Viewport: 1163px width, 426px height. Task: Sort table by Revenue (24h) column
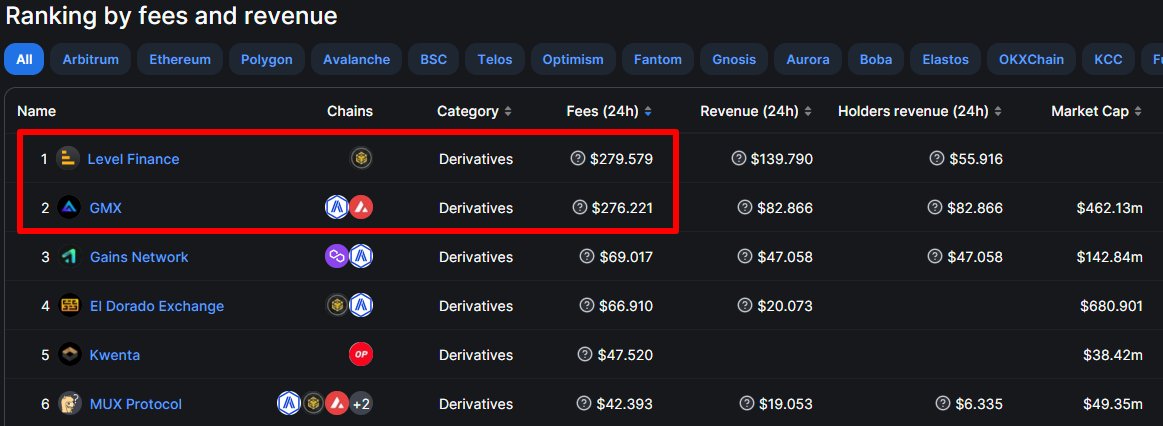pos(756,111)
